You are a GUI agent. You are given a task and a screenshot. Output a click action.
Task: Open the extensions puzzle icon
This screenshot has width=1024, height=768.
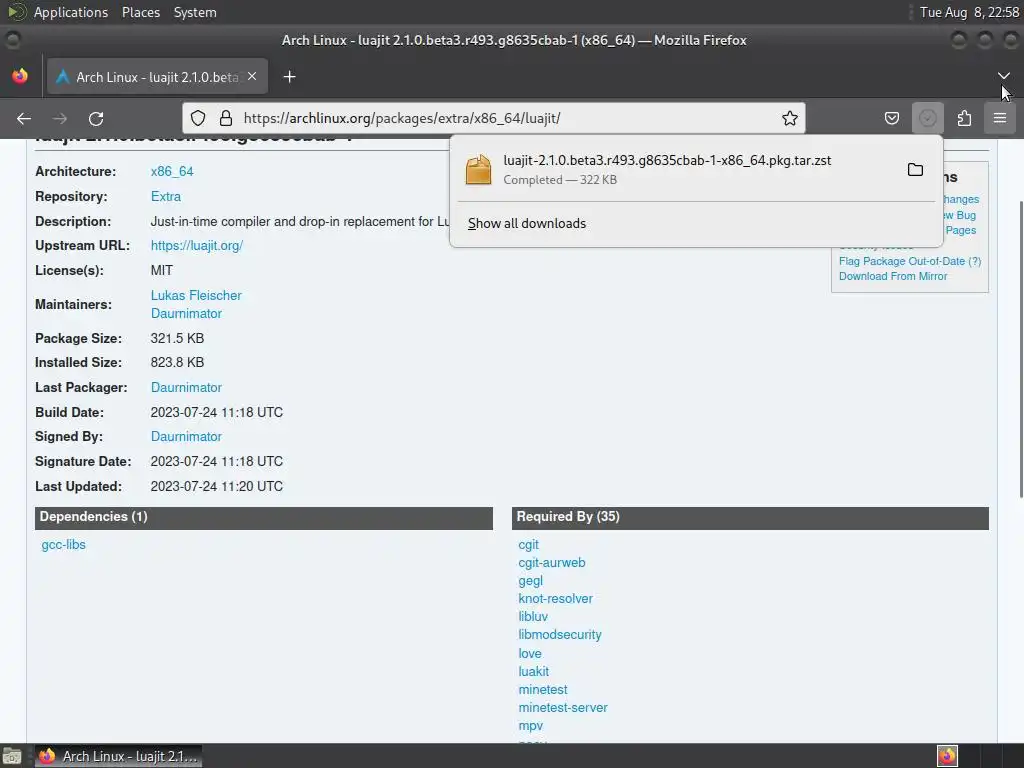(x=964, y=118)
